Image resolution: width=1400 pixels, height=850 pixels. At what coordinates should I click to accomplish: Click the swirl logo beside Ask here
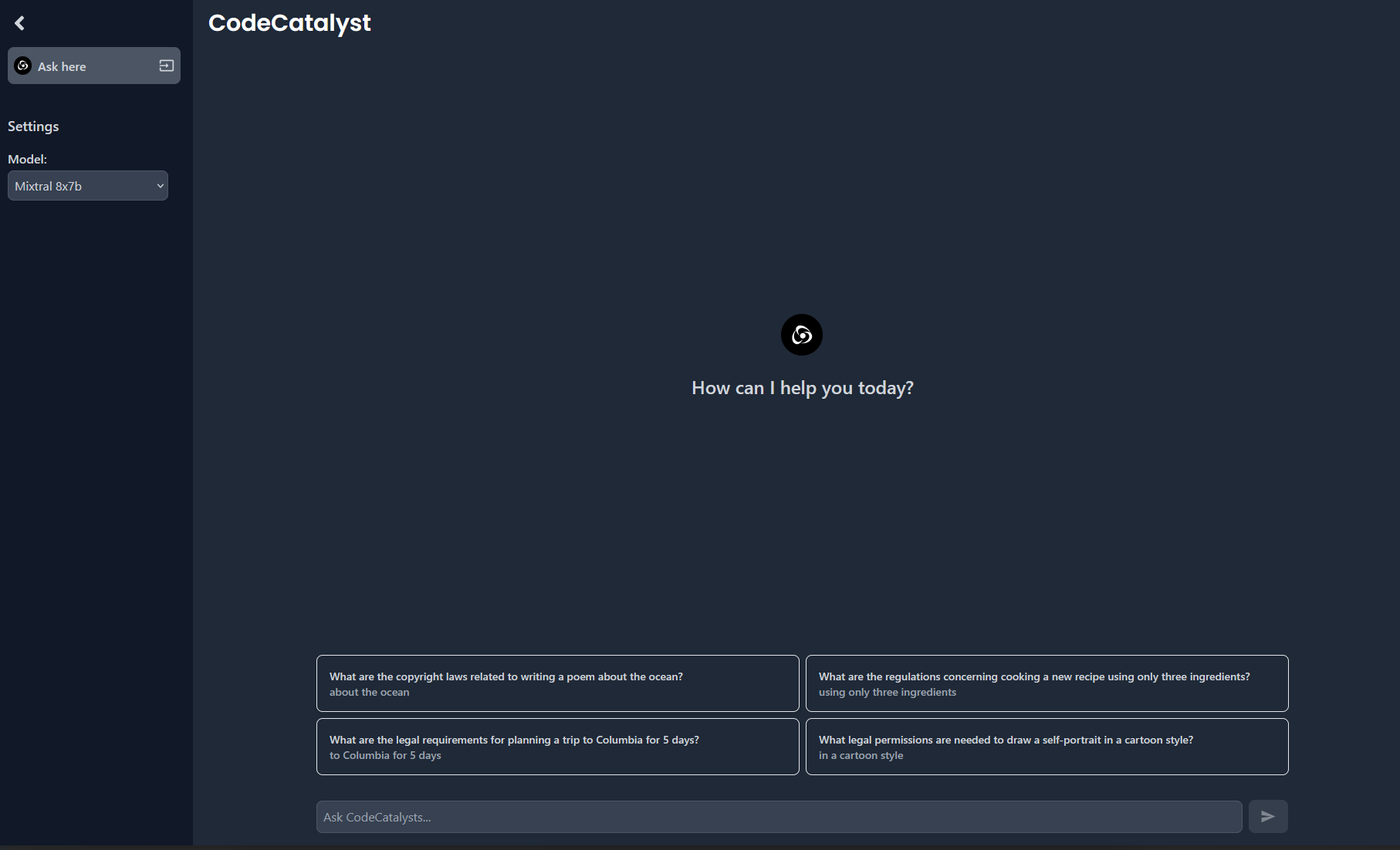(x=23, y=66)
